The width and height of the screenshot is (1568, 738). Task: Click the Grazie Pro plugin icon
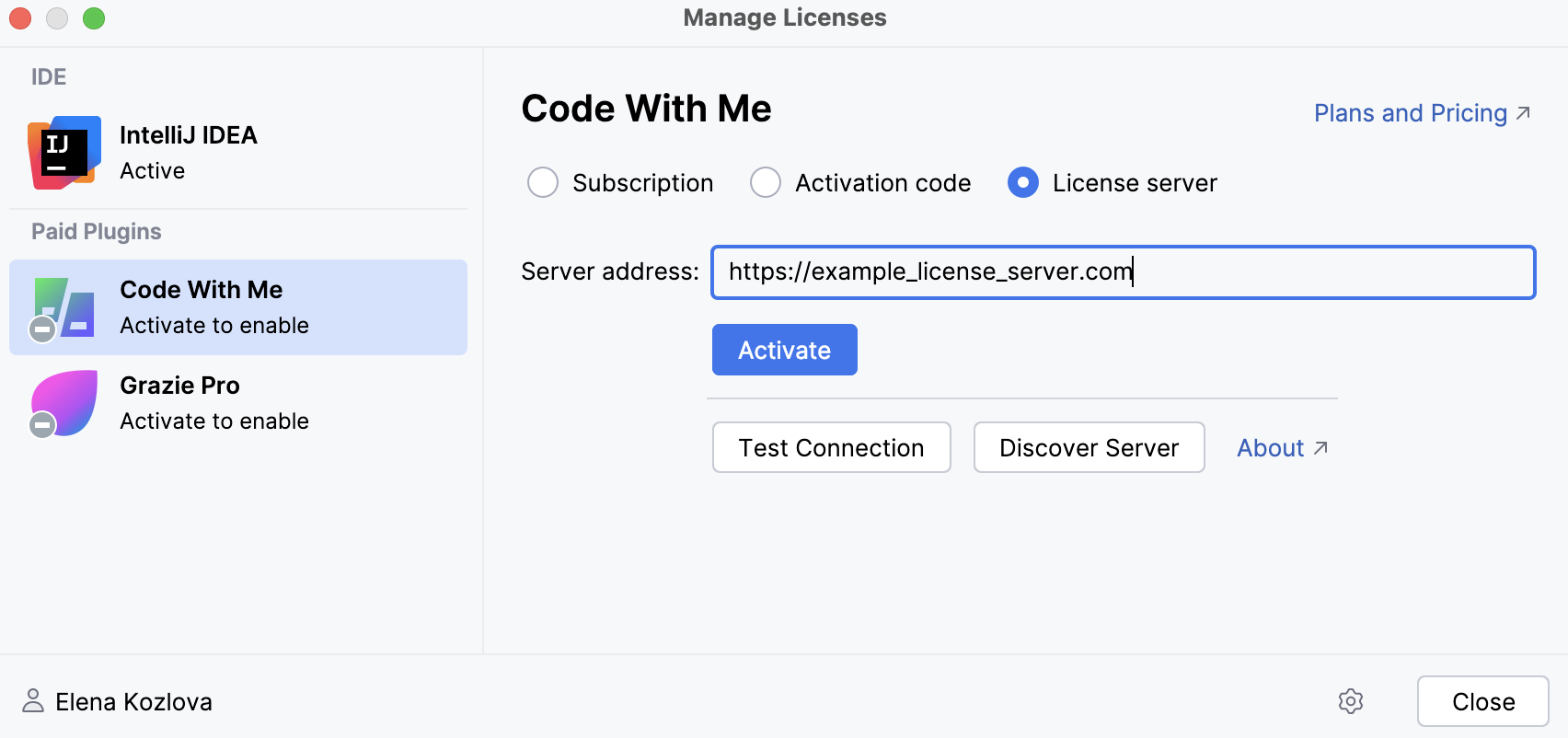(63, 404)
